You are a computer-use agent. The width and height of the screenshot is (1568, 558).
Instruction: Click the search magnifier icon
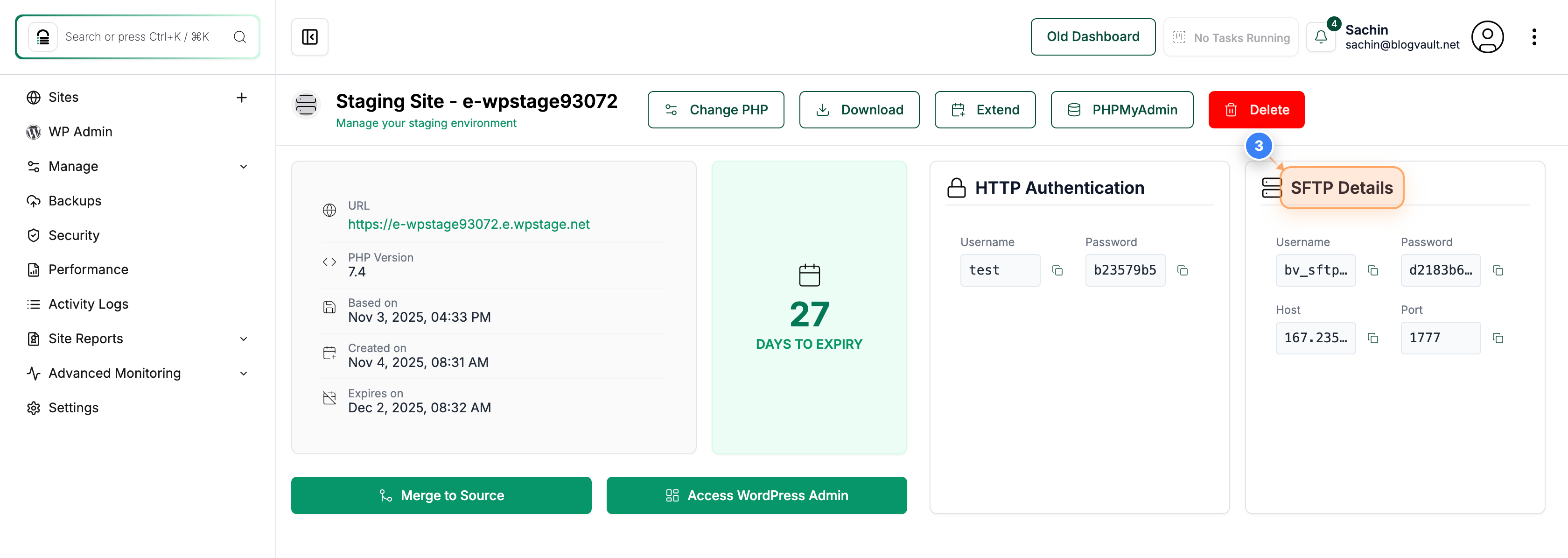coord(240,36)
